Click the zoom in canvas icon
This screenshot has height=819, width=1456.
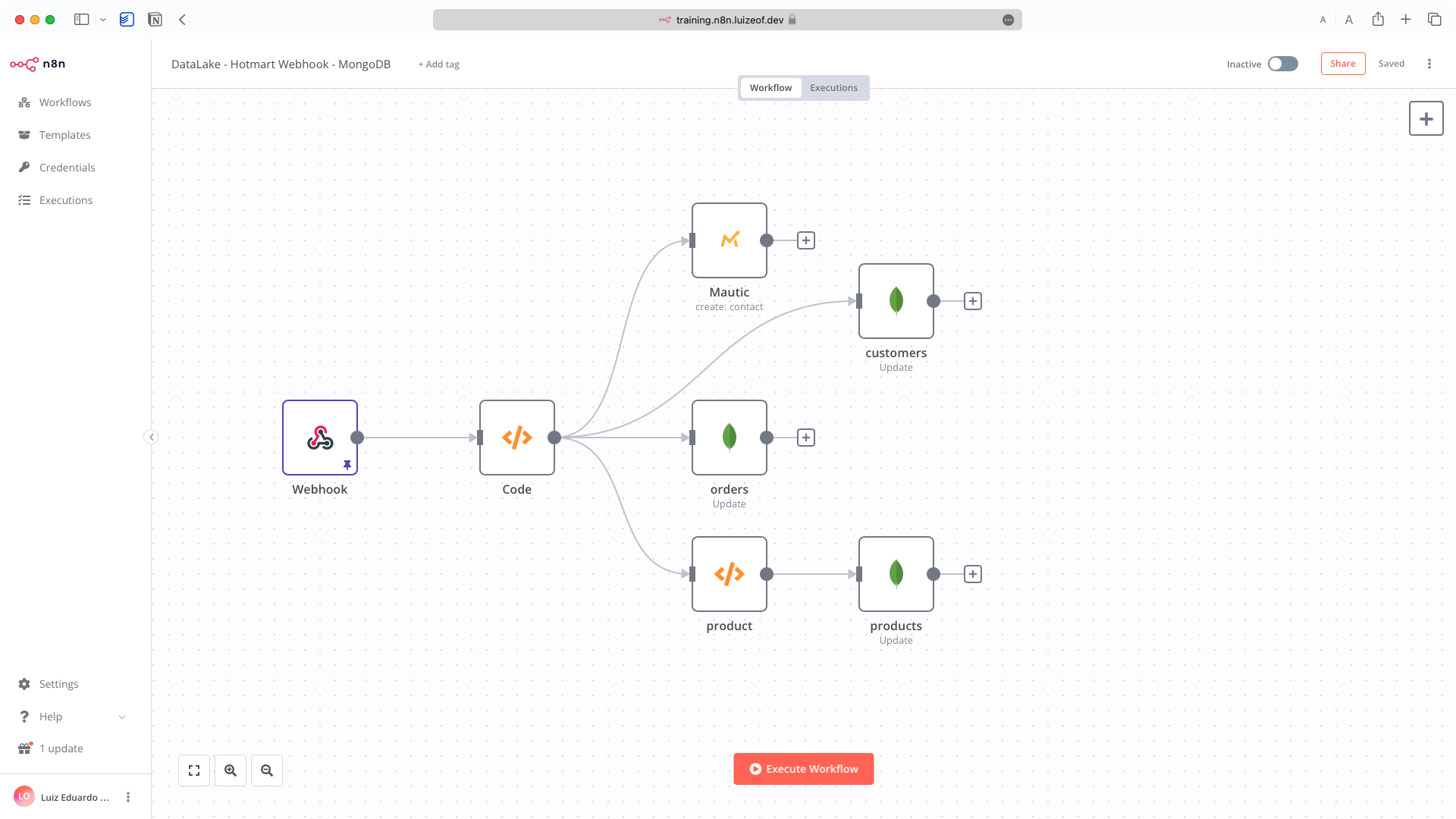point(231,770)
